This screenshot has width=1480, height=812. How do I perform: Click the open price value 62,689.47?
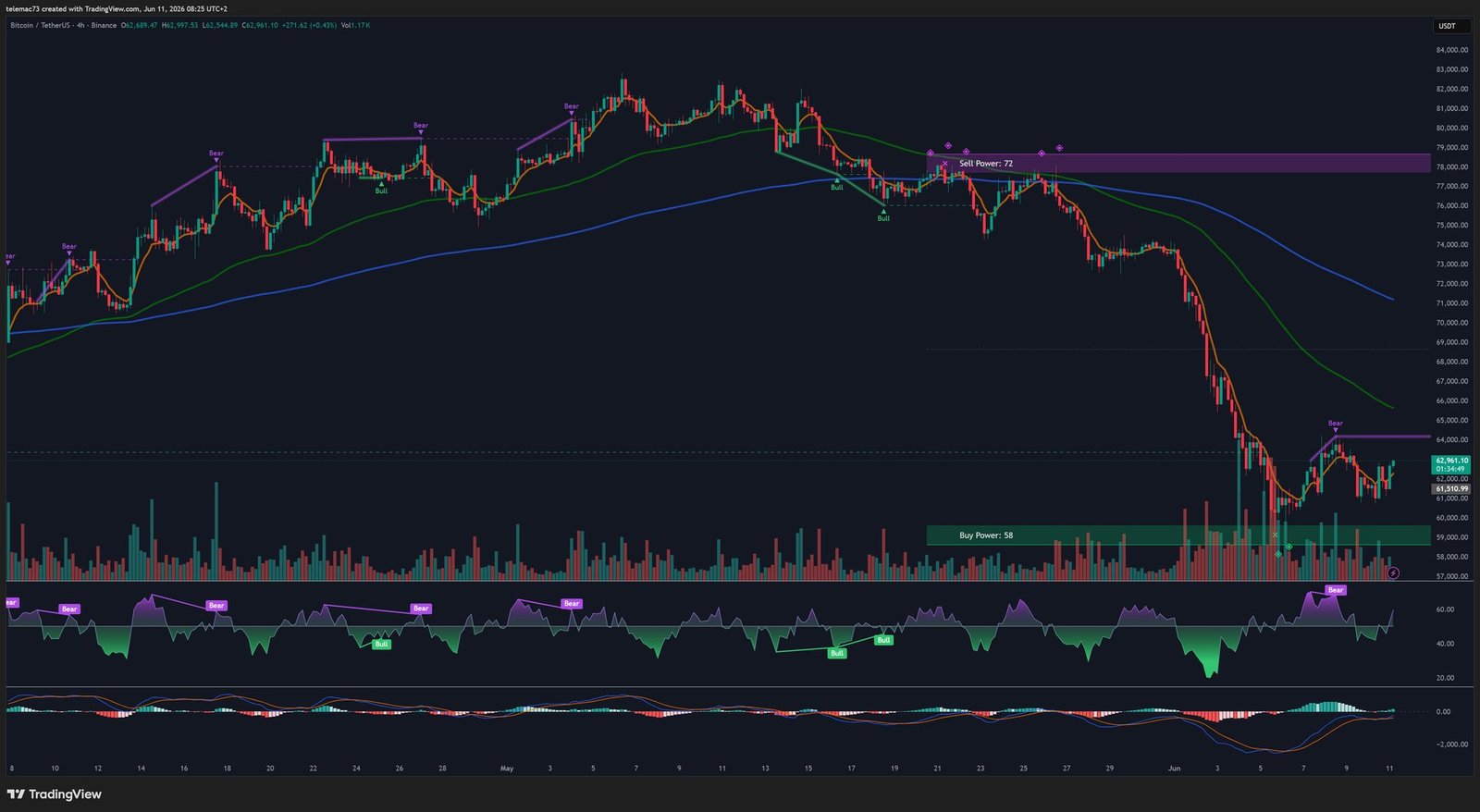coord(141,25)
